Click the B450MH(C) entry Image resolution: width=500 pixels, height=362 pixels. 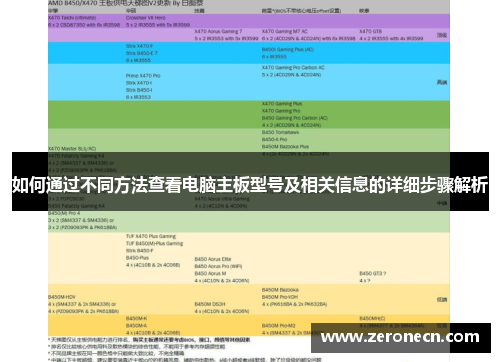[372, 319]
